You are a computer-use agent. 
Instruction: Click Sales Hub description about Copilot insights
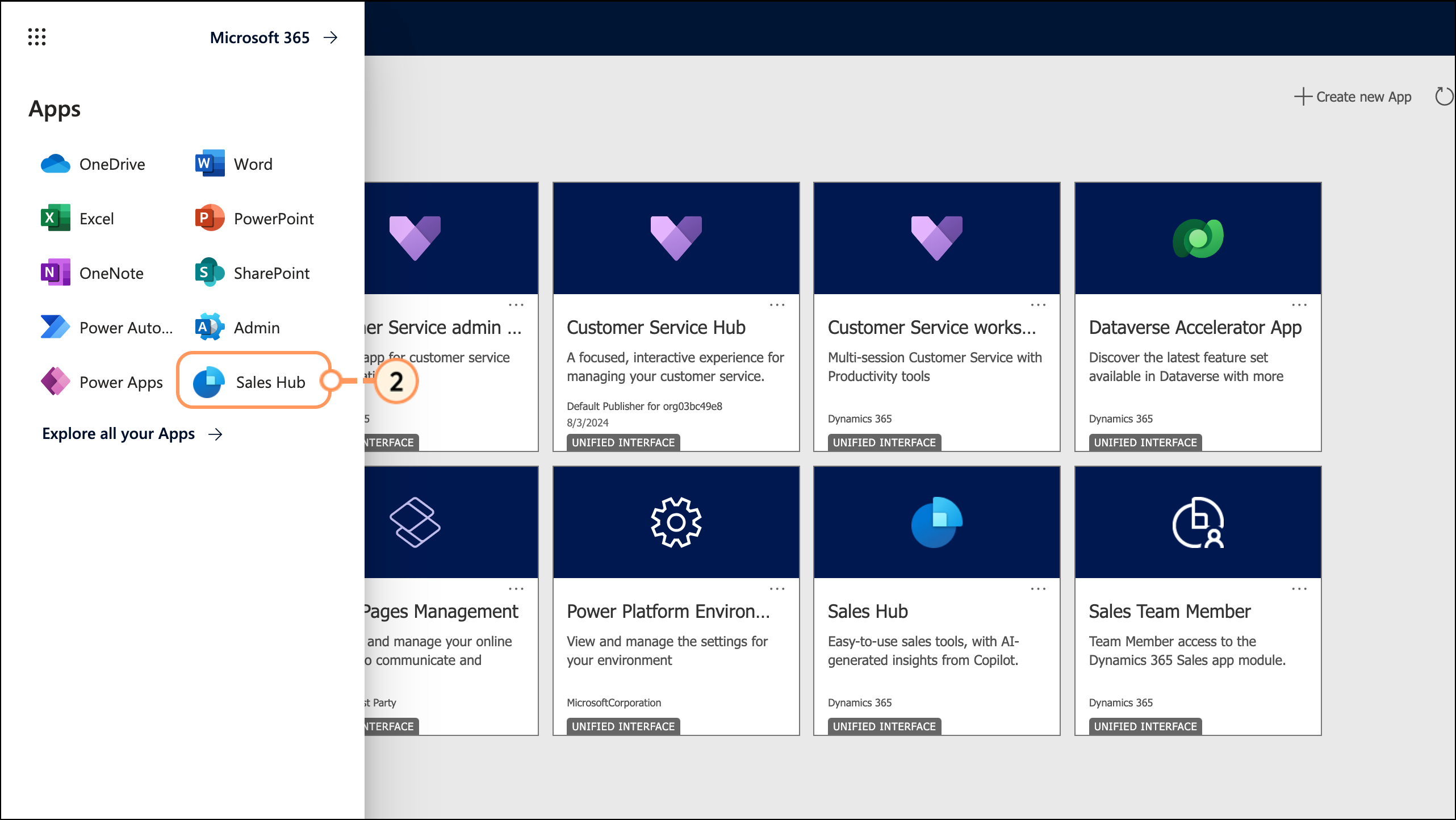tap(923, 651)
